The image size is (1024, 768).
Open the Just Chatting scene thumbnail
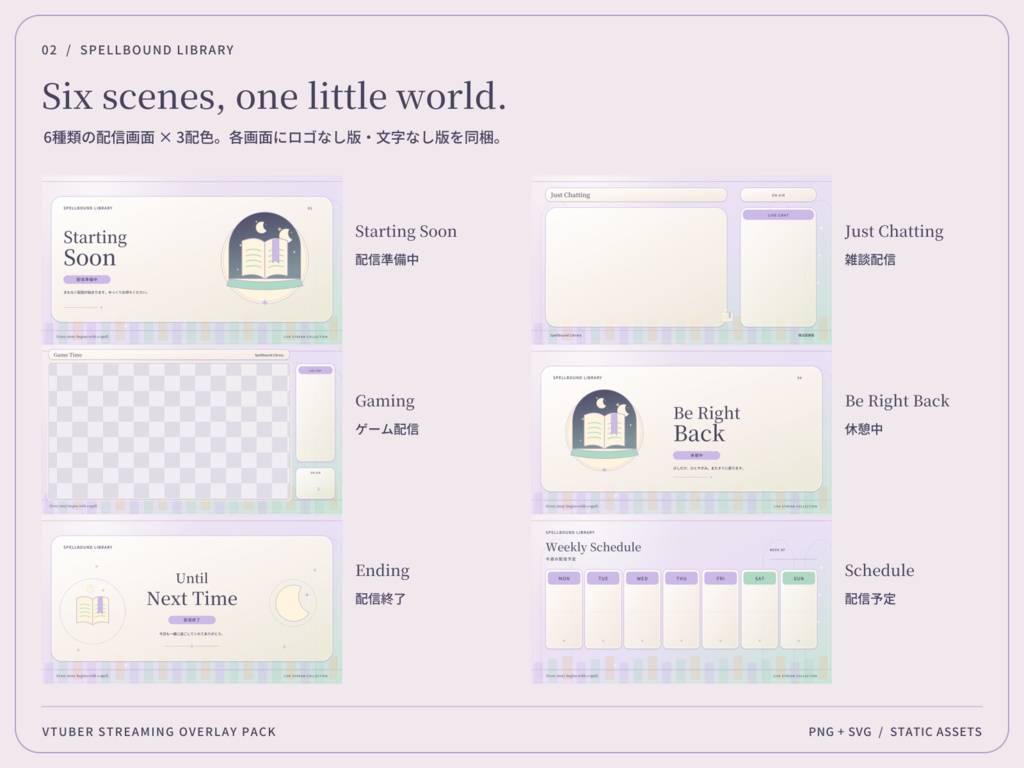click(x=682, y=260)
